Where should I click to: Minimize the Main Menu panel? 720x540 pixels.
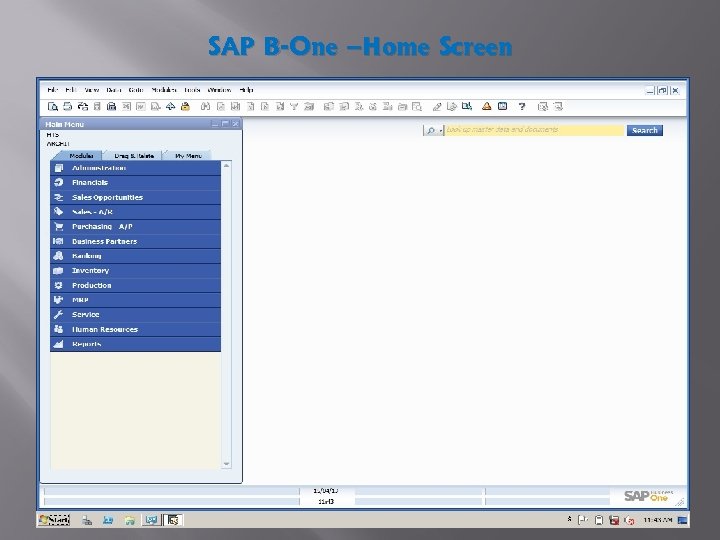click(214, 124)
